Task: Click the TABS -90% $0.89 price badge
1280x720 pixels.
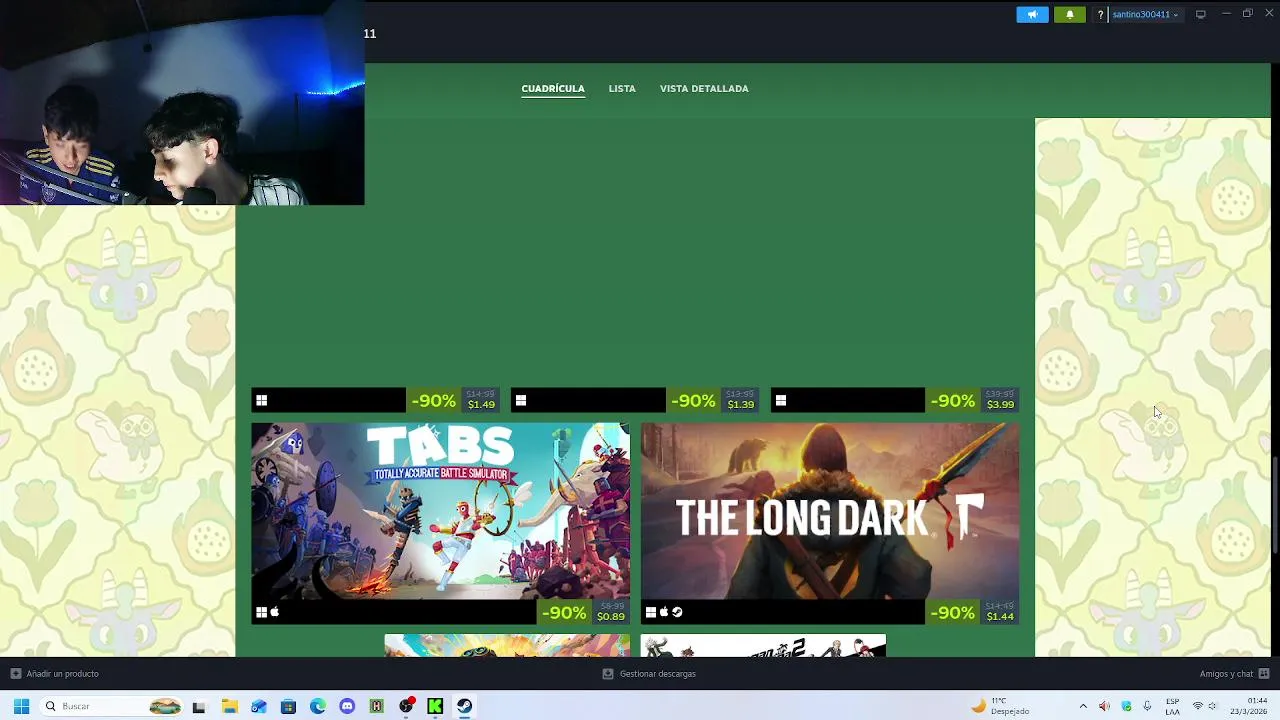Action: point(584,612)
